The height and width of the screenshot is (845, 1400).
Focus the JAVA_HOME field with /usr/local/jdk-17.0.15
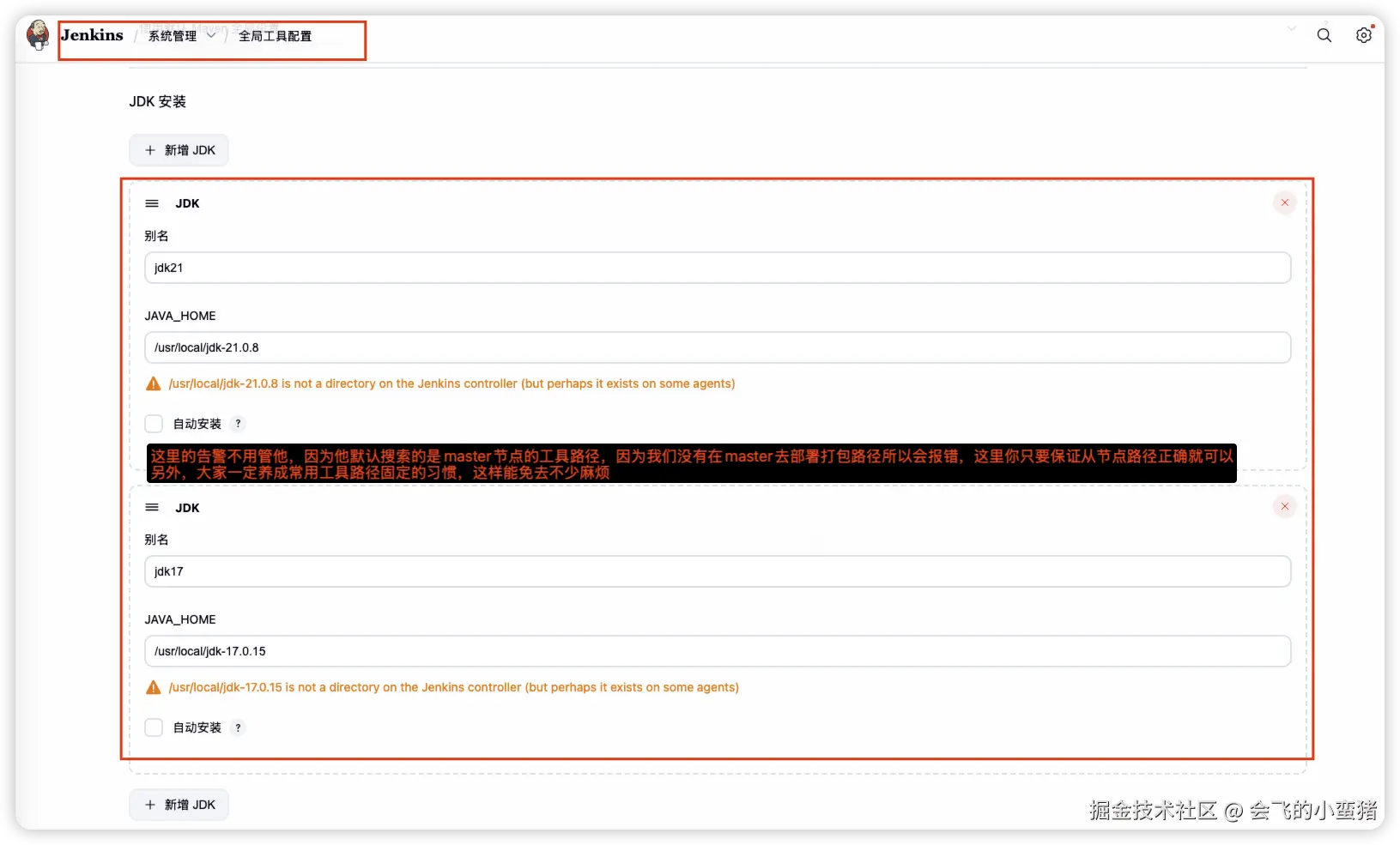718,651
